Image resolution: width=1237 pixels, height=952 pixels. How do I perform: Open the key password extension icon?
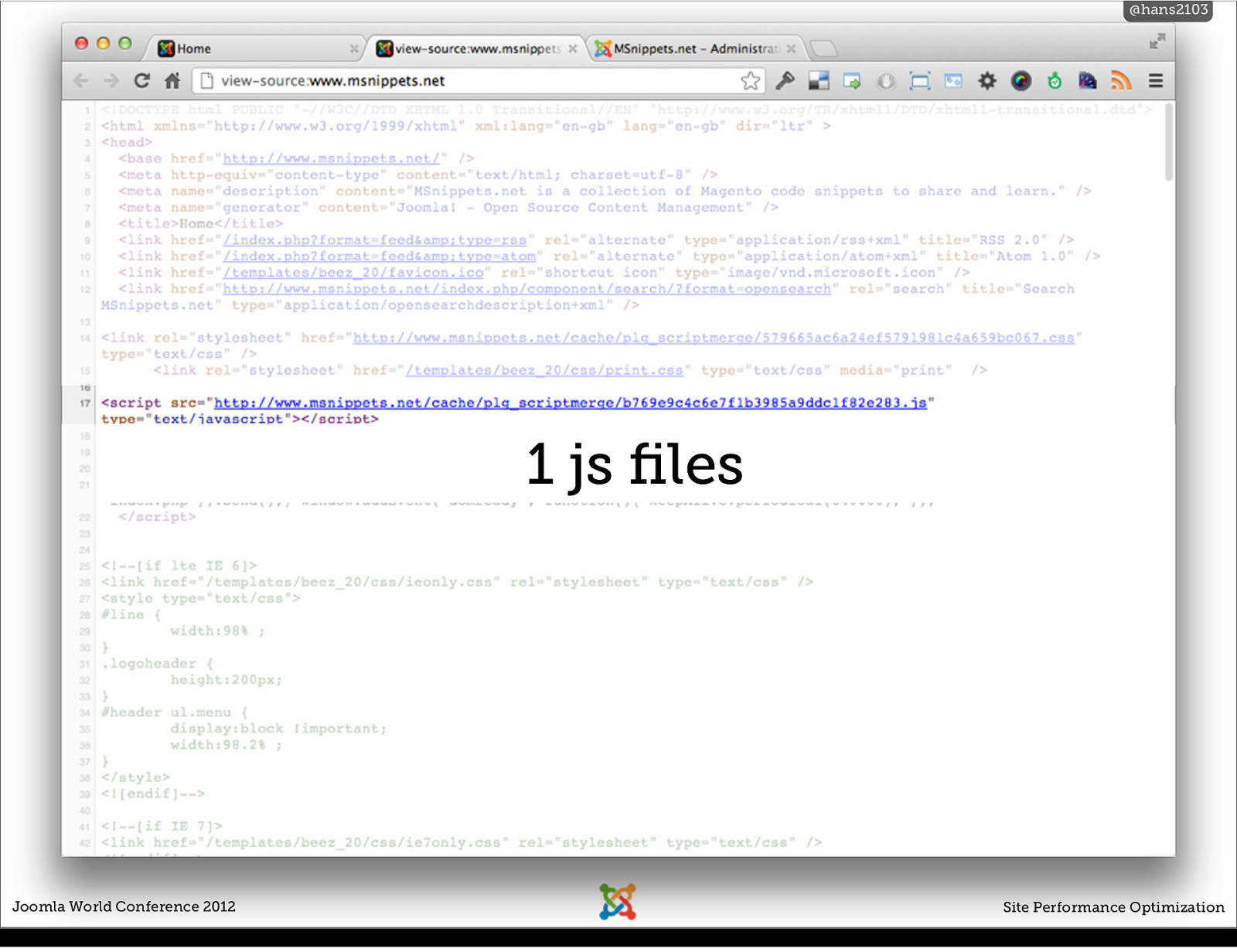click(x=785, y=80)
